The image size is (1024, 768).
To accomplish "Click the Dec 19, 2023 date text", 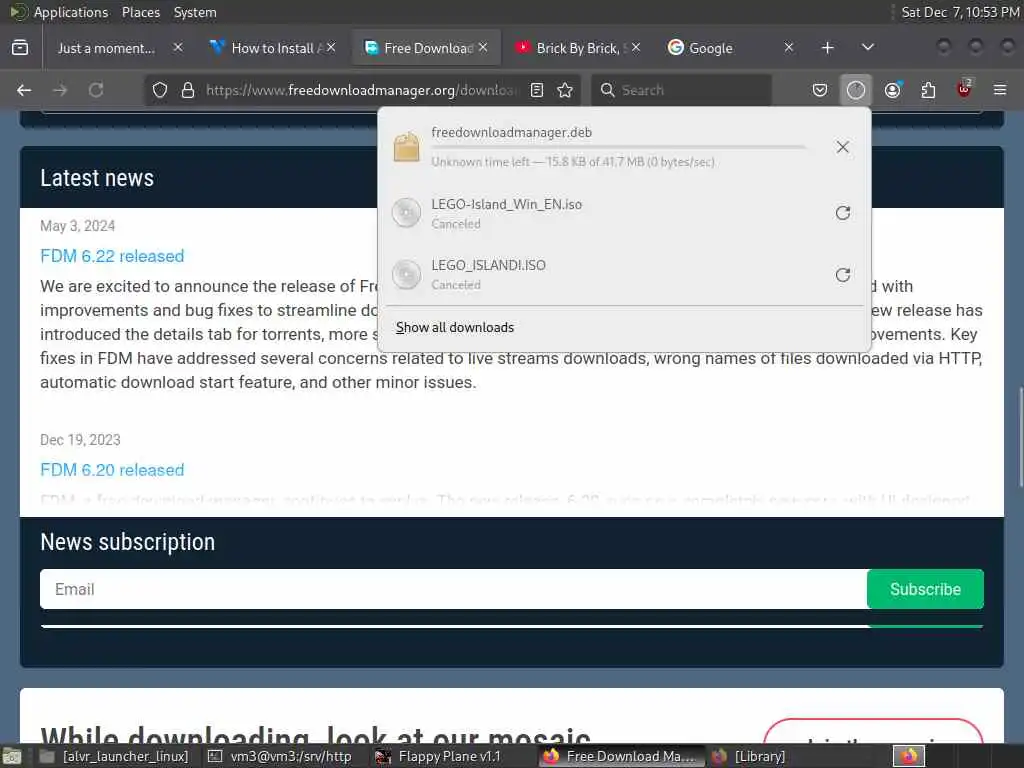I will pyautogui.click(x=80, y=440).
